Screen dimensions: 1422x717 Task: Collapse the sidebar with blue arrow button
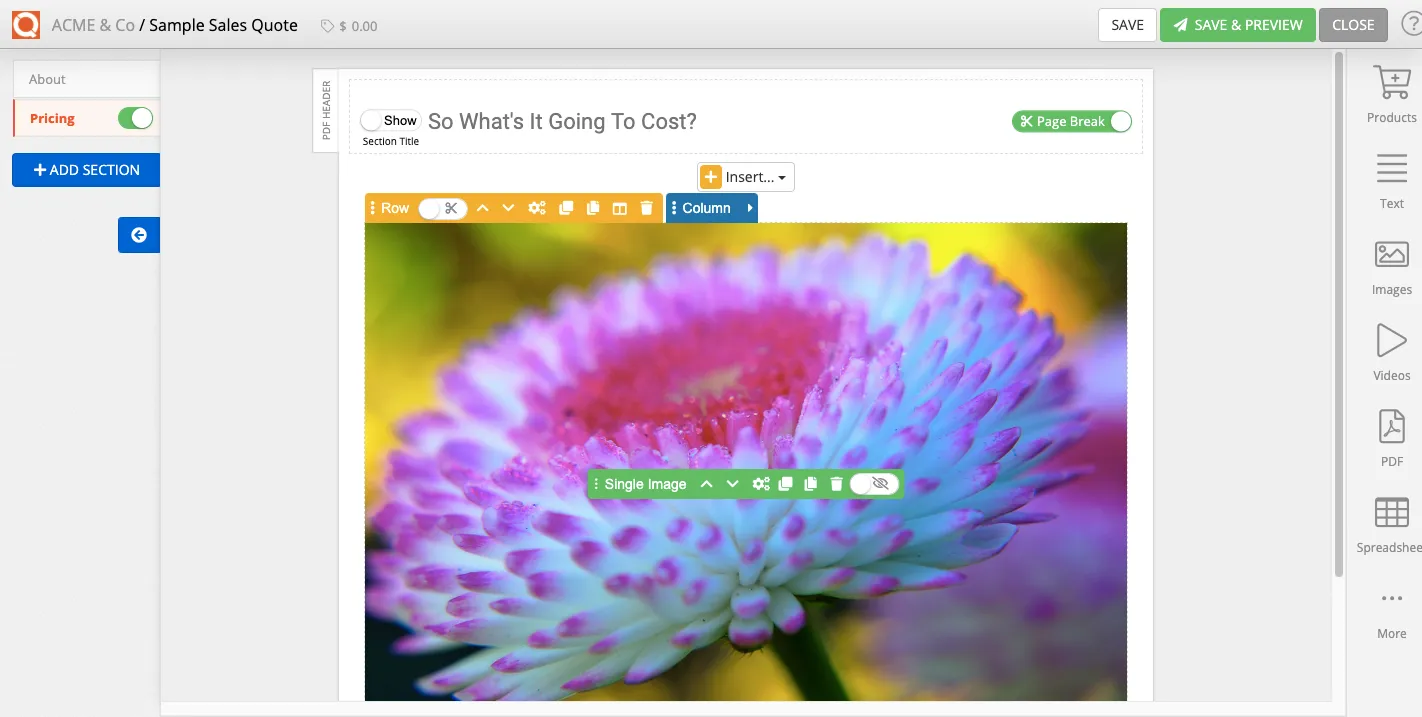pyautogui.click(x=138, y=234)
